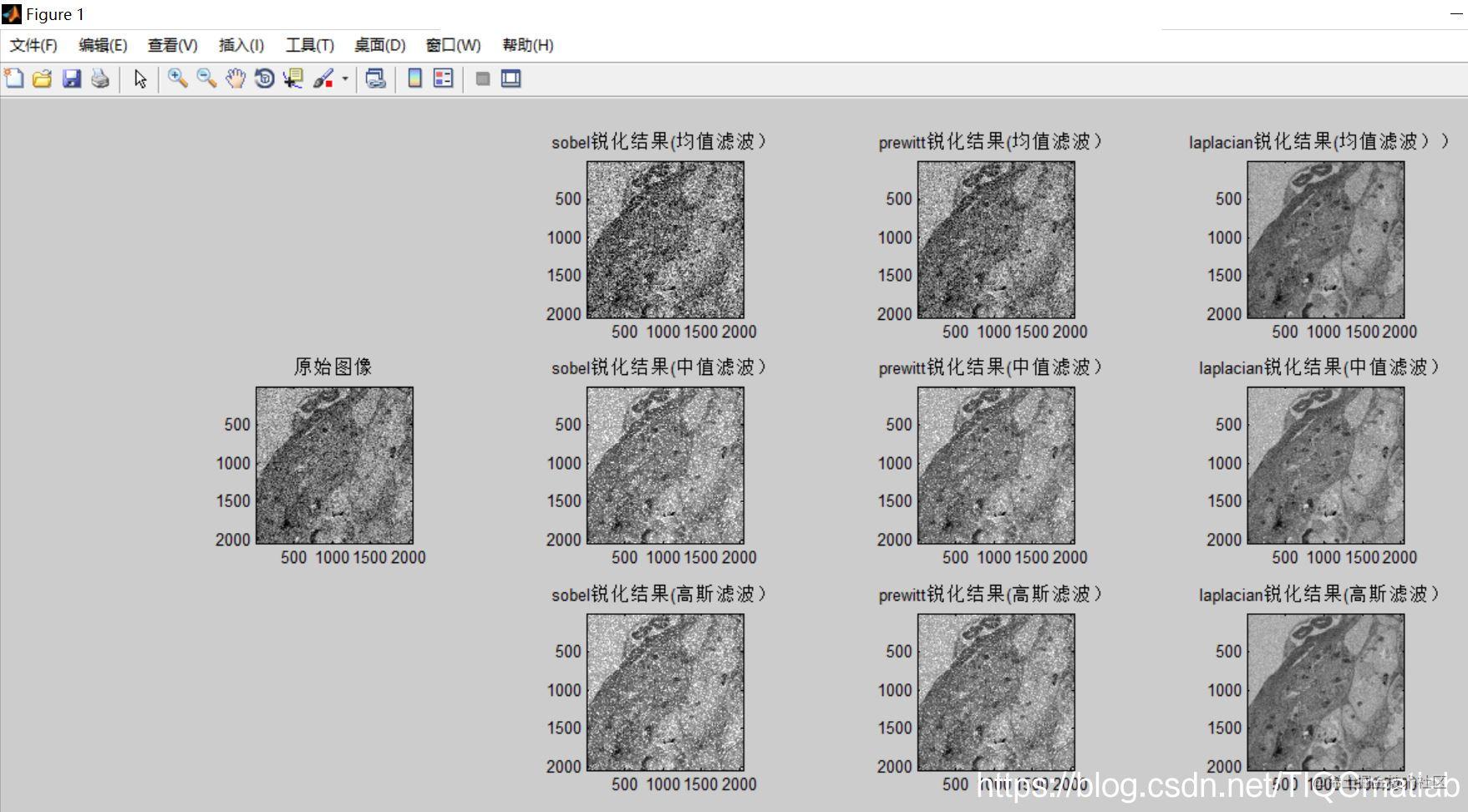Click the Hide Plot Tools icon
This screenshot has width=1468, height=812.
[x=482, y=79]
